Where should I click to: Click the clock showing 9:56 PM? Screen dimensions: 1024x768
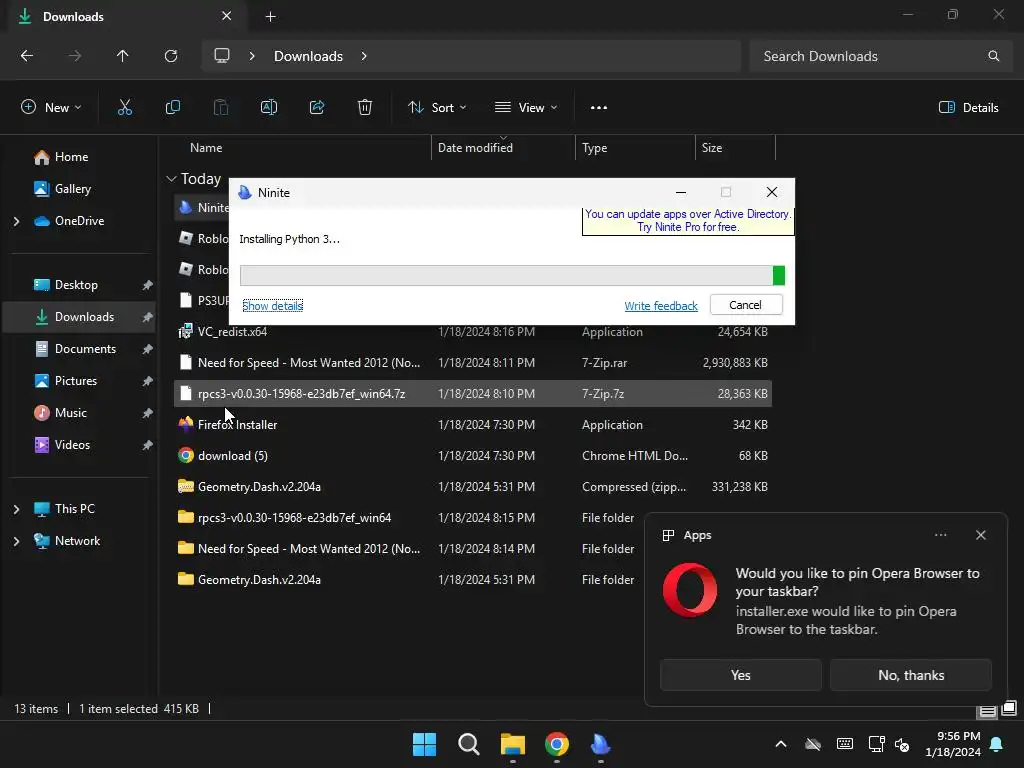point(952,744)
